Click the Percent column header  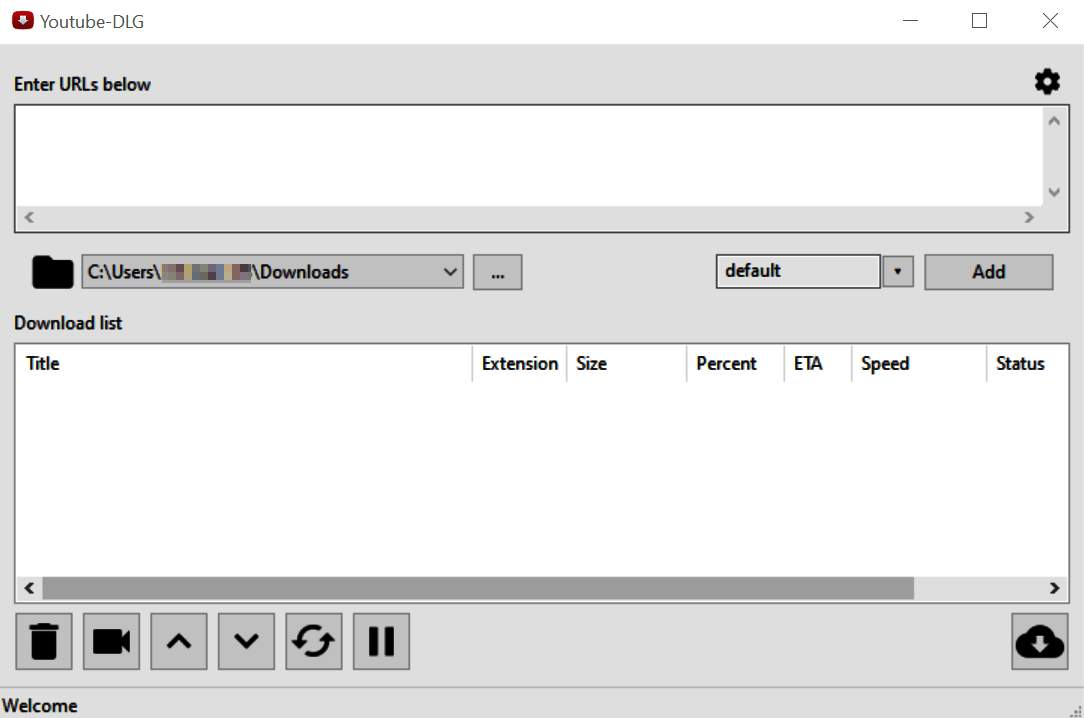point(735,364)
